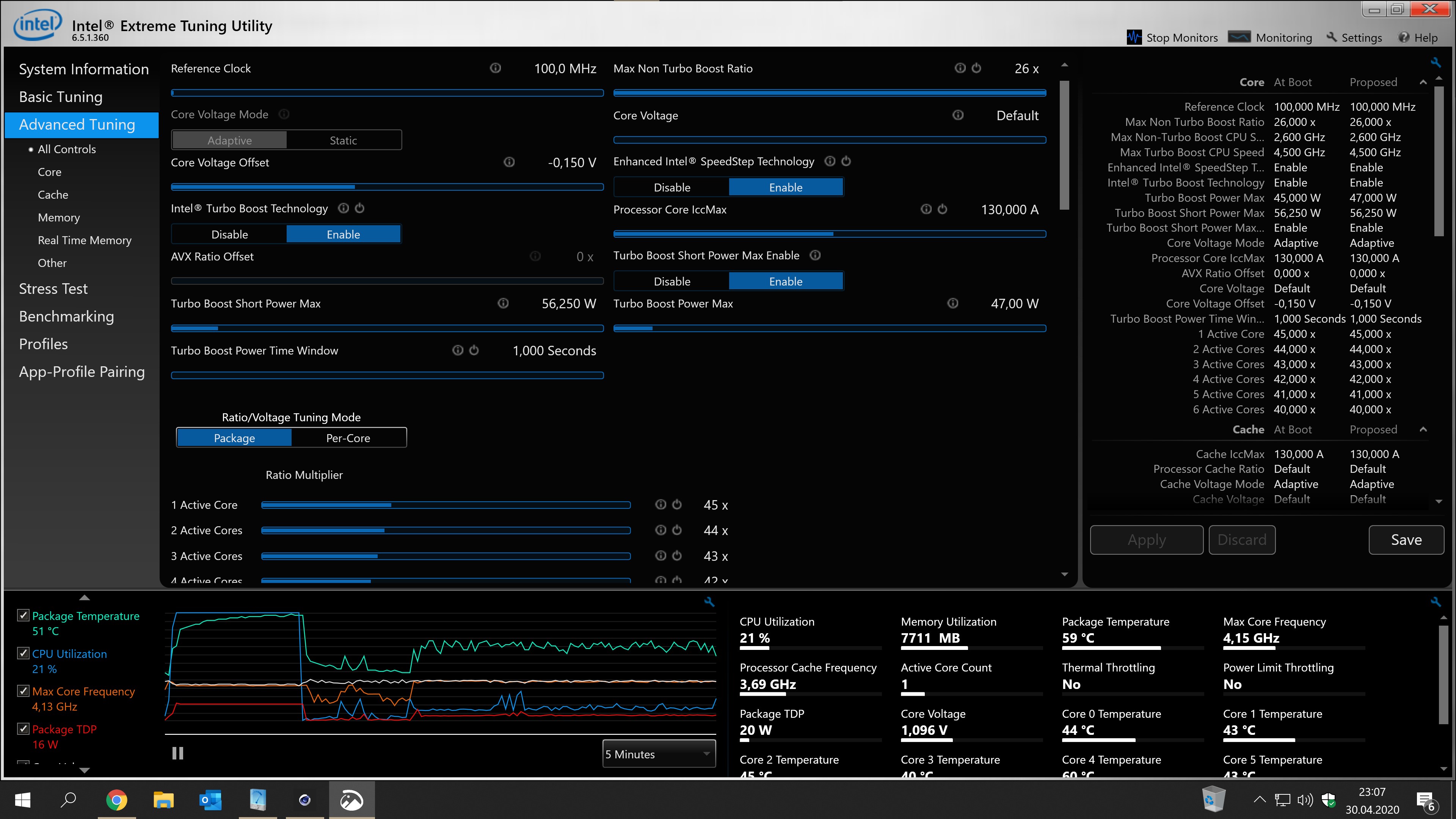Open System Information section

pos(84,69)
